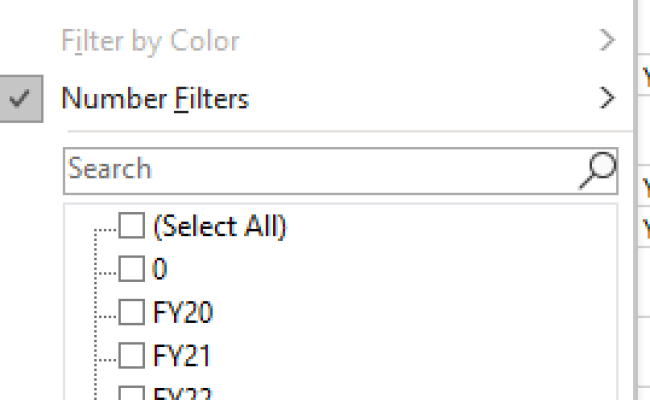Expand the Number Filters submenu chevron
Screen dimensions: 650x400
(x=607, y=98)
